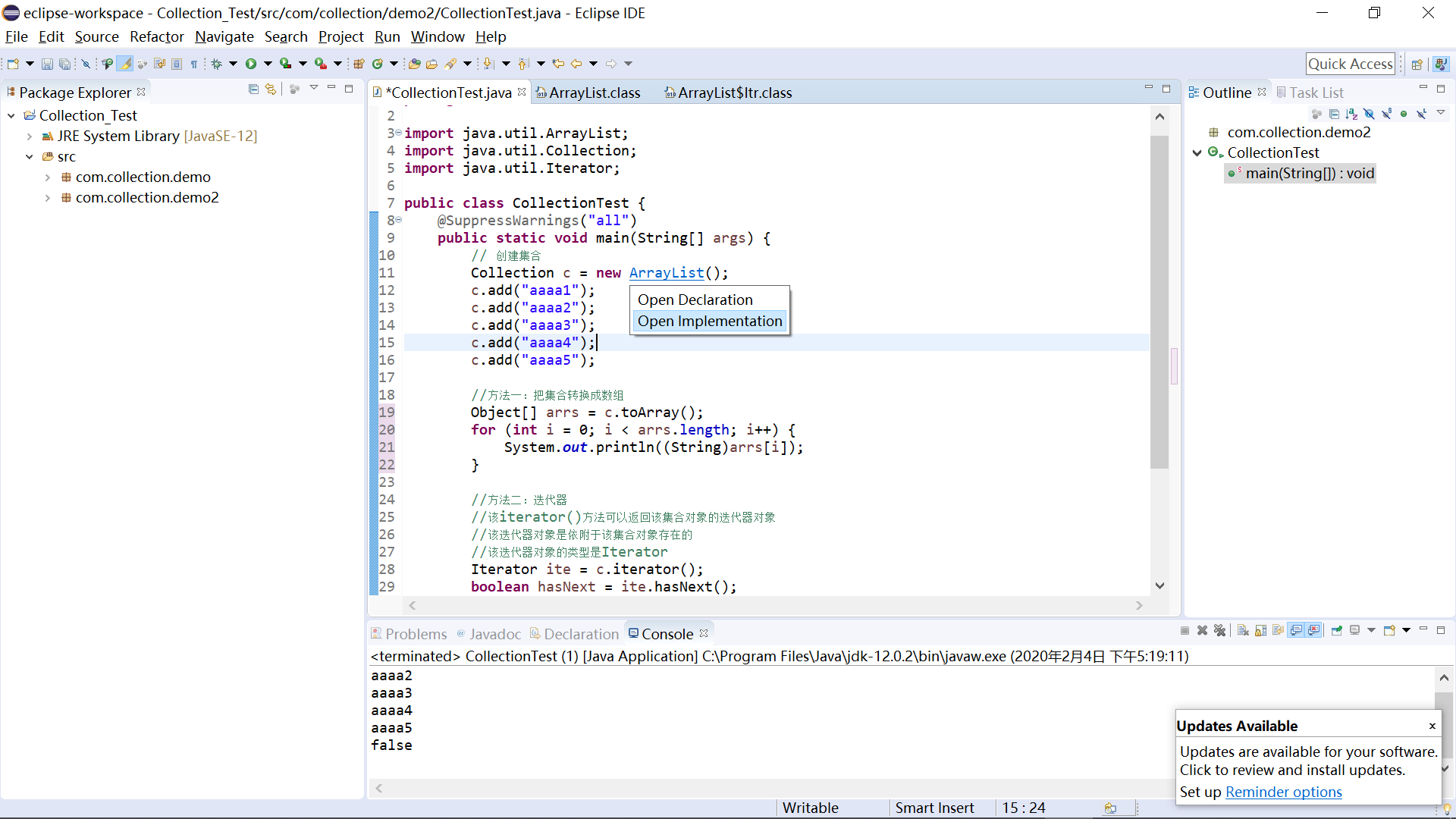
Task: Open the Refactor menu
Action: pos(156,36)
